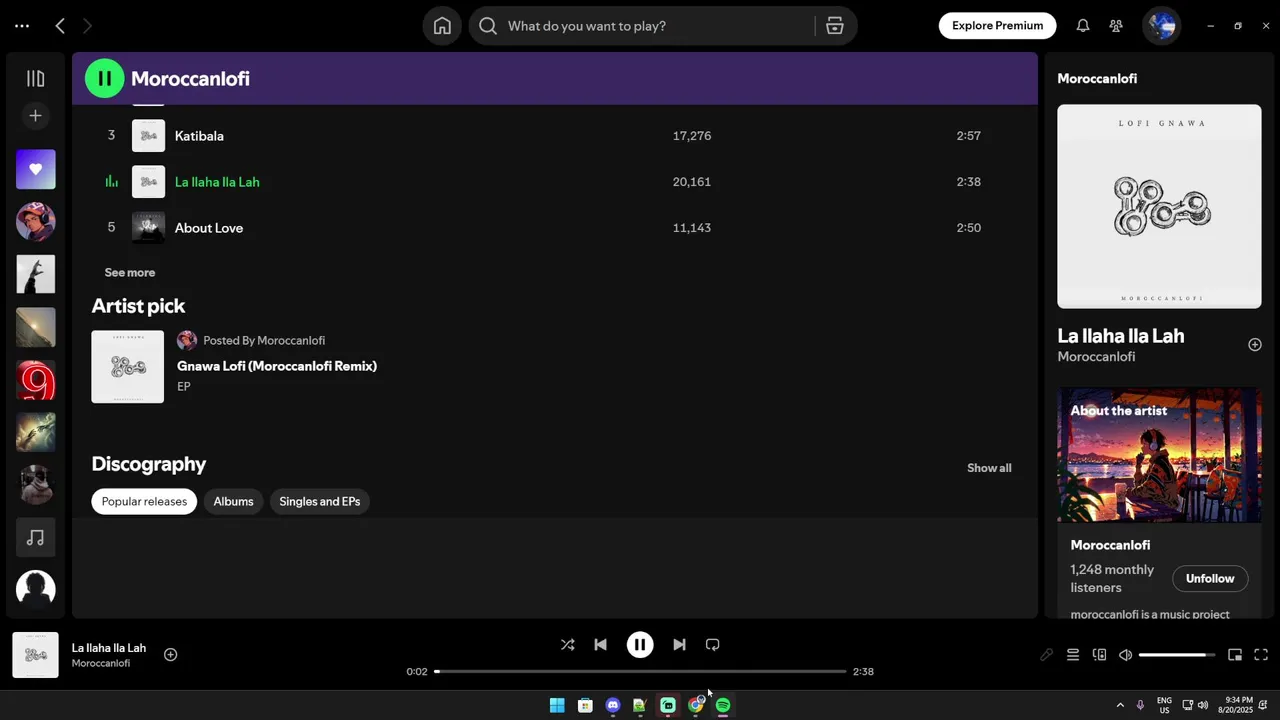Open notifications bell
The image size is (1280, 720).
pos(1082,26)
